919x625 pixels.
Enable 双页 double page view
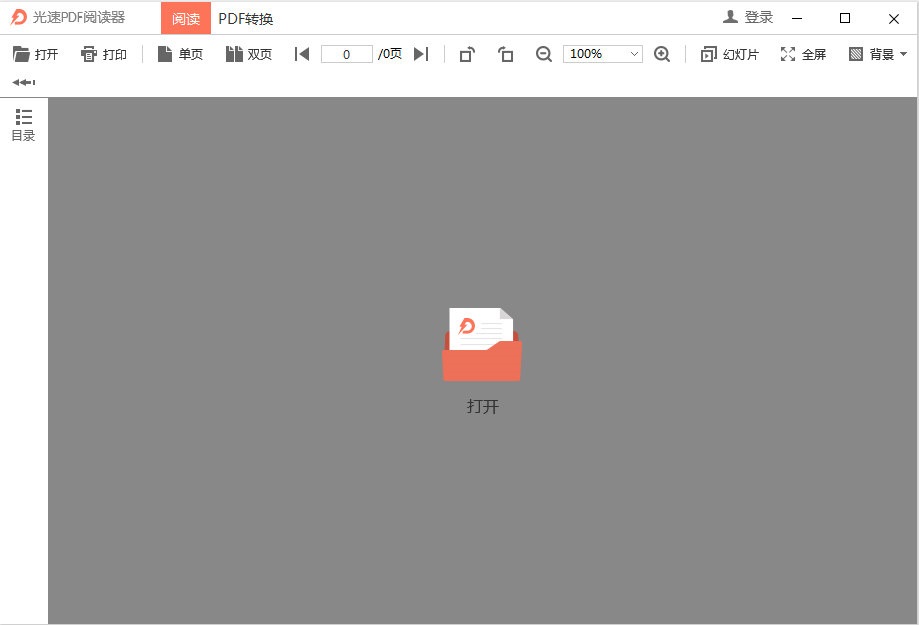(247, 54)
